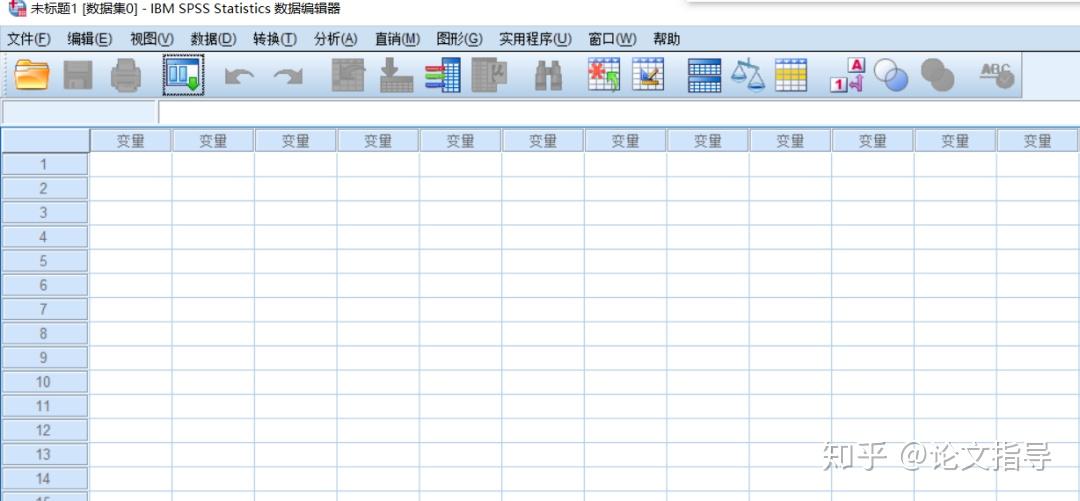This screenshot has height=501, width=1080.
Task: Select row 1 header
Action: tap(44, 164)
